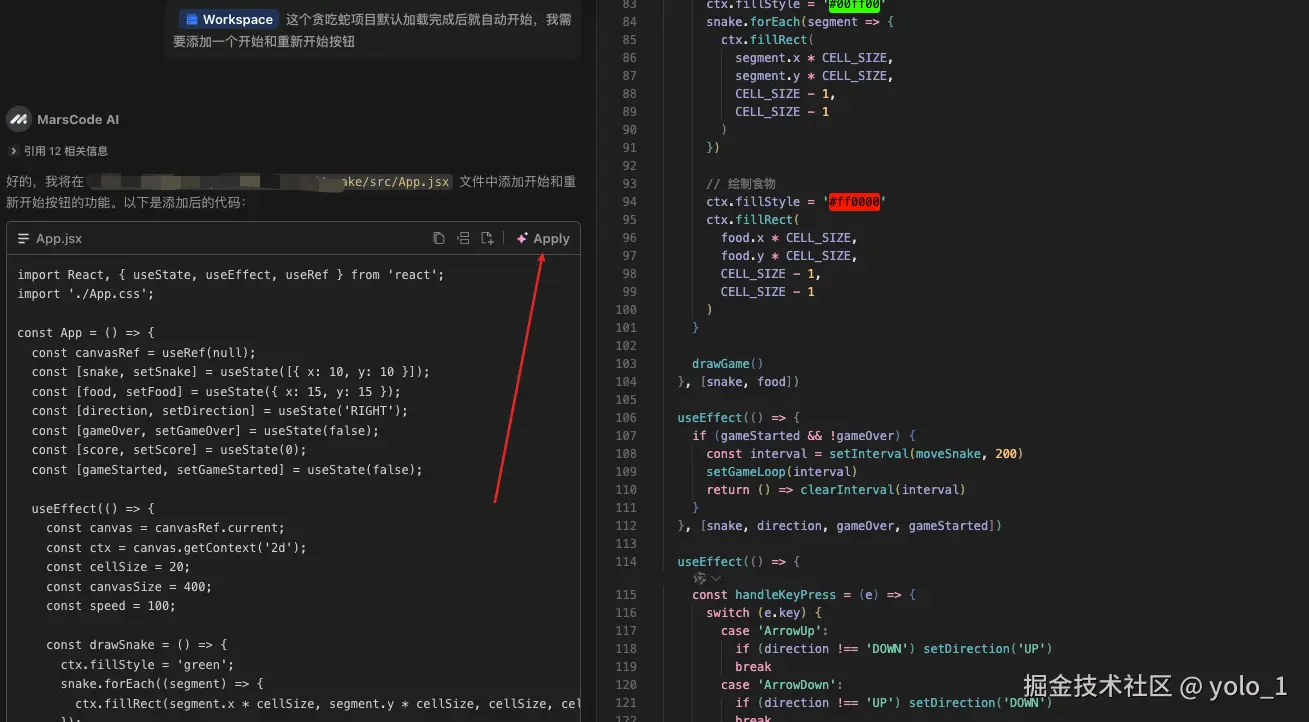
Task: Click the sparkle Apply button
Action: point(543,238)
